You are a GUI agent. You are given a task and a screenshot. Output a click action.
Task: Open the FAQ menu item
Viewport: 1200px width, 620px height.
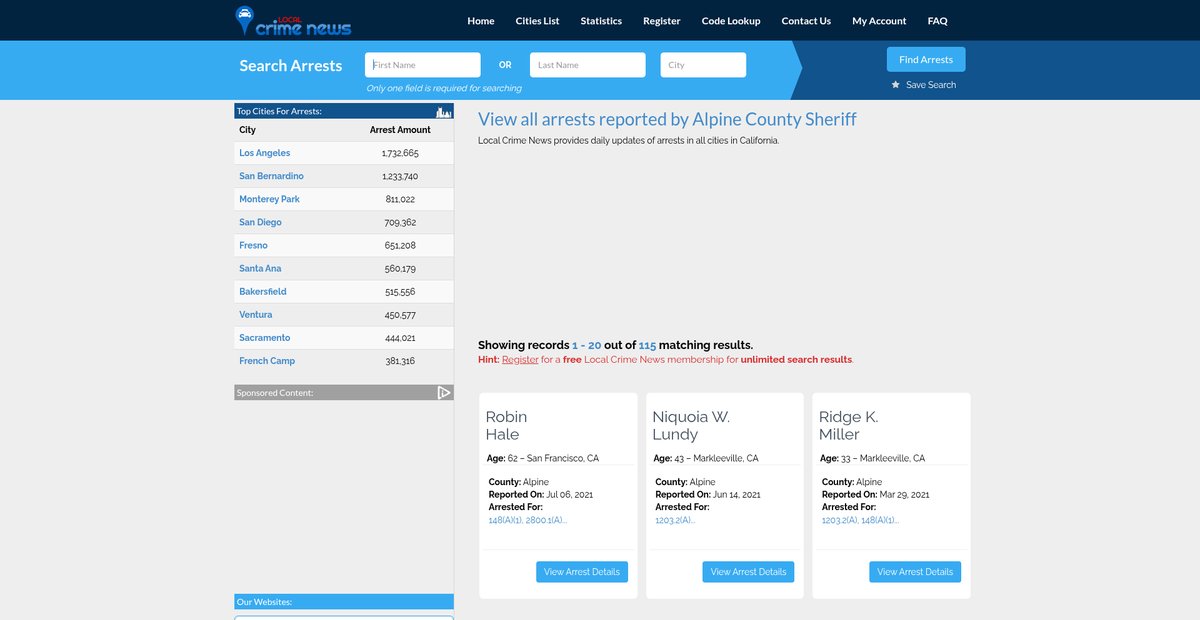[937, 21]
